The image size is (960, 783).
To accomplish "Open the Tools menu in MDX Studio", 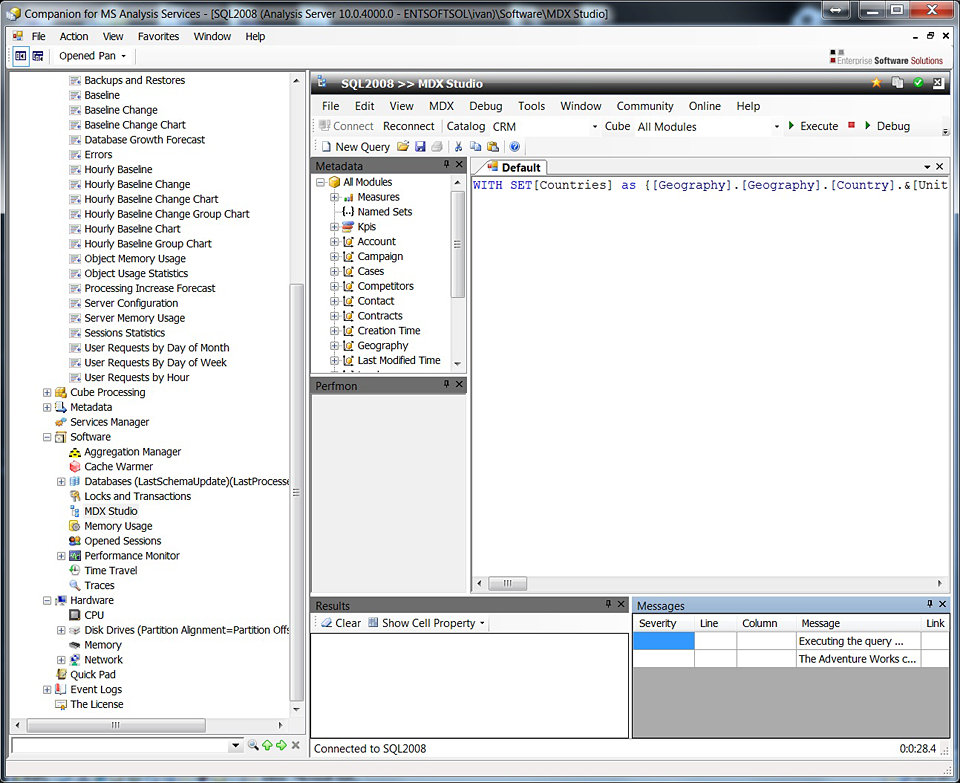I will click(x=531, y=106).
